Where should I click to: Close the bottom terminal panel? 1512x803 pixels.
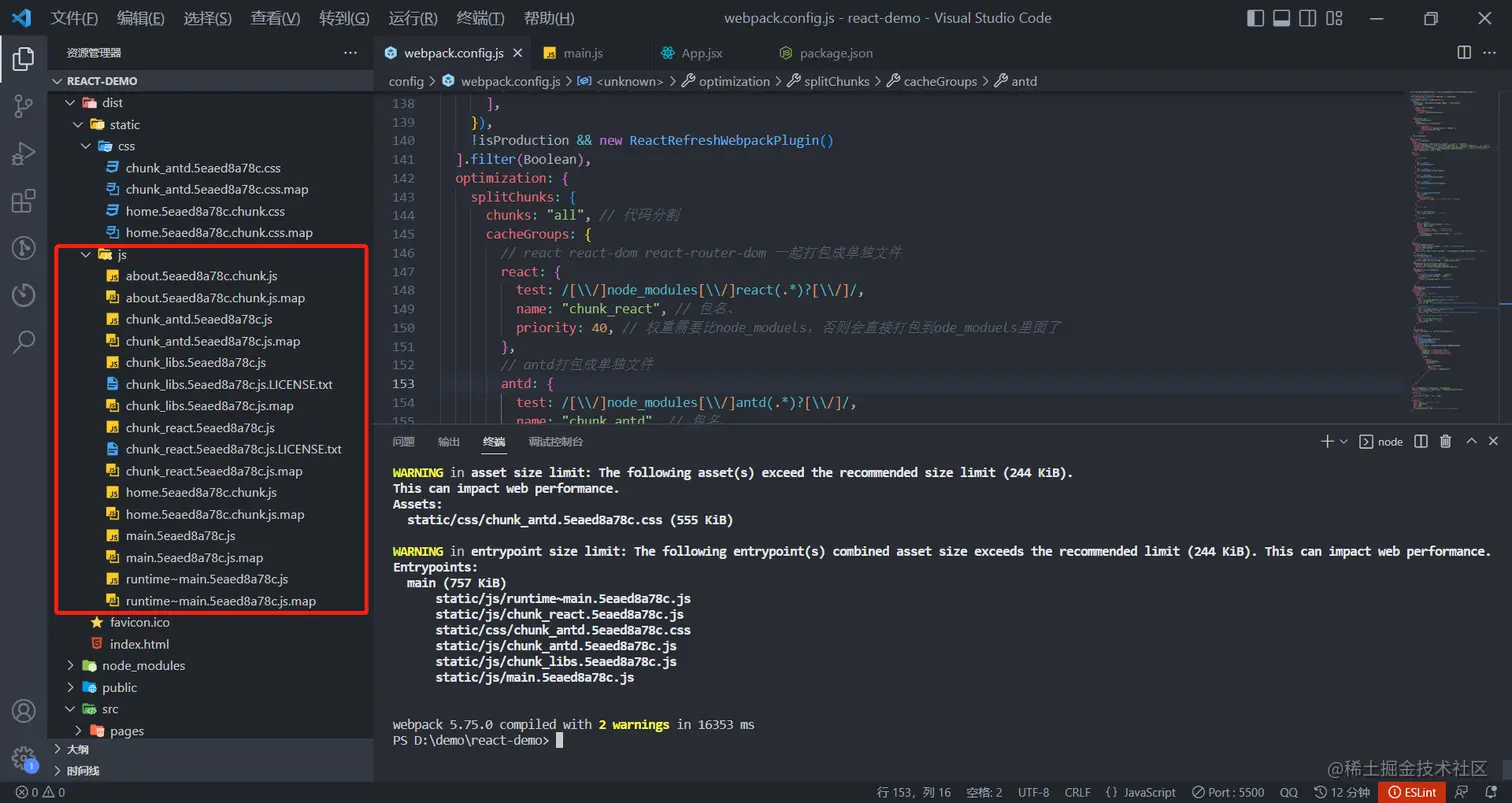pyautogui.click(x=1493, y=441)
